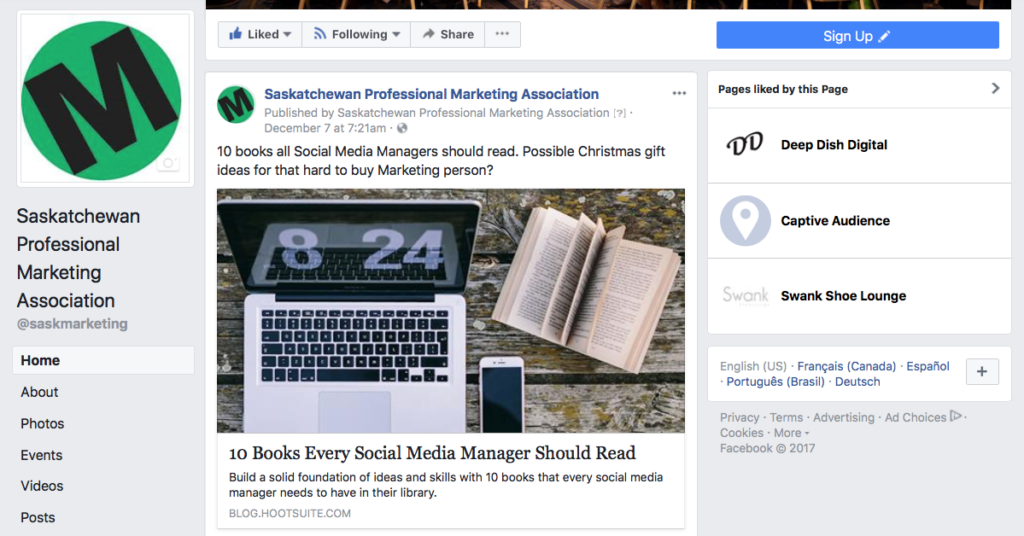Image resolution: width=1024 pixels, height=536 pixels.
Task: Click the camera icon on profile picture
Action: click(168, 163)
